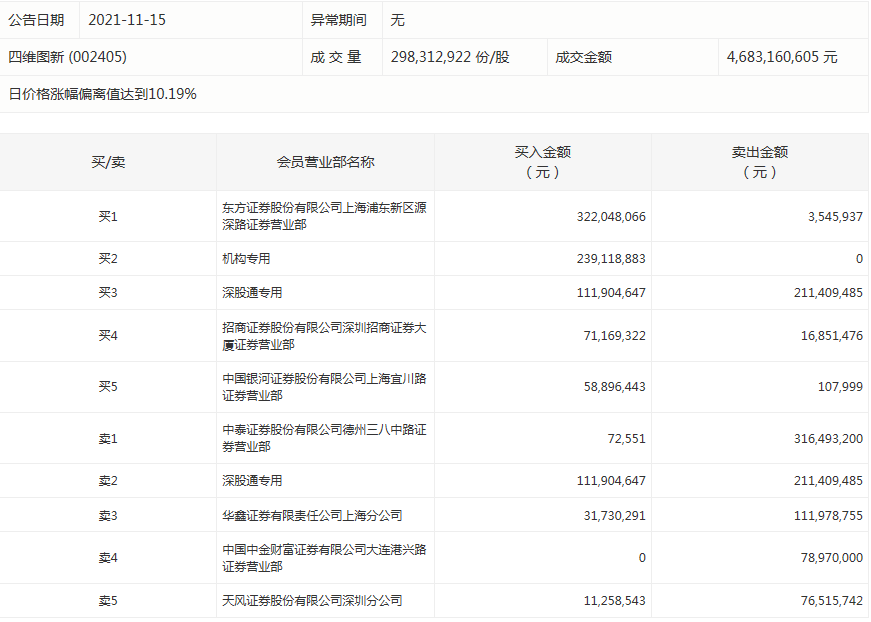Viewport: 871px width, 622px height.
Task: Click 中泰证券 德州三八中路 branch name
Action: 324,438
